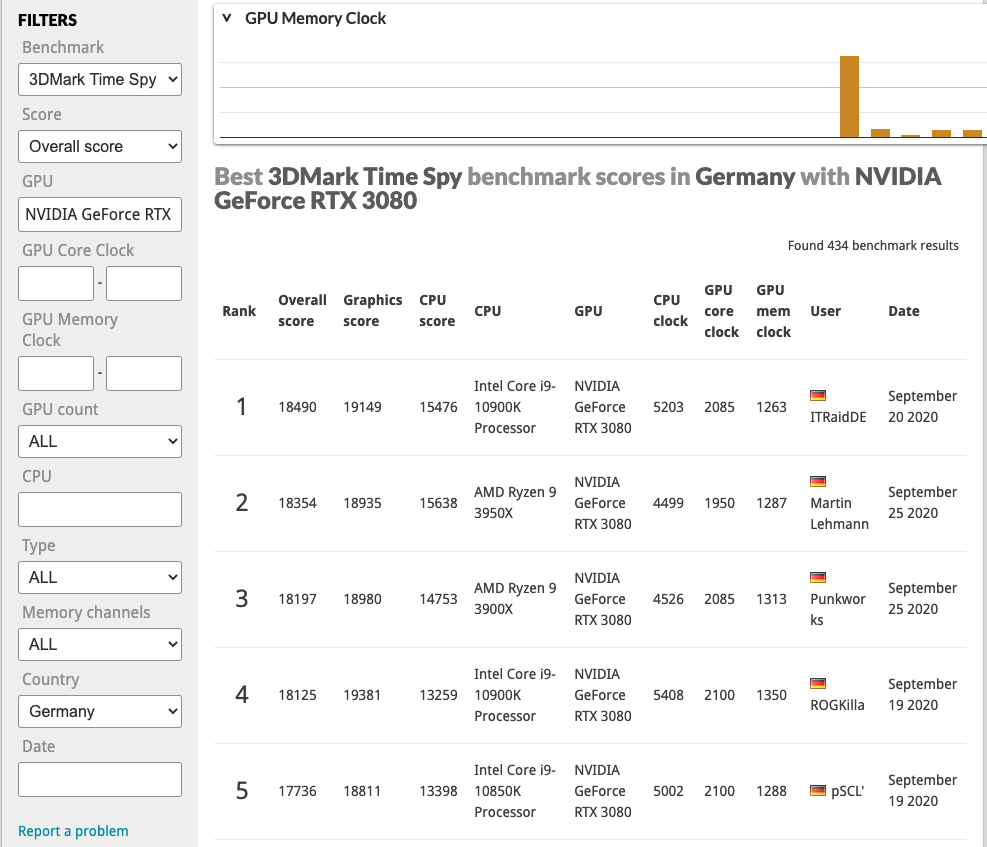This screenshot has width=987, height=847.
Task: Click user name ITRaidDE
Action: [838, 417]
